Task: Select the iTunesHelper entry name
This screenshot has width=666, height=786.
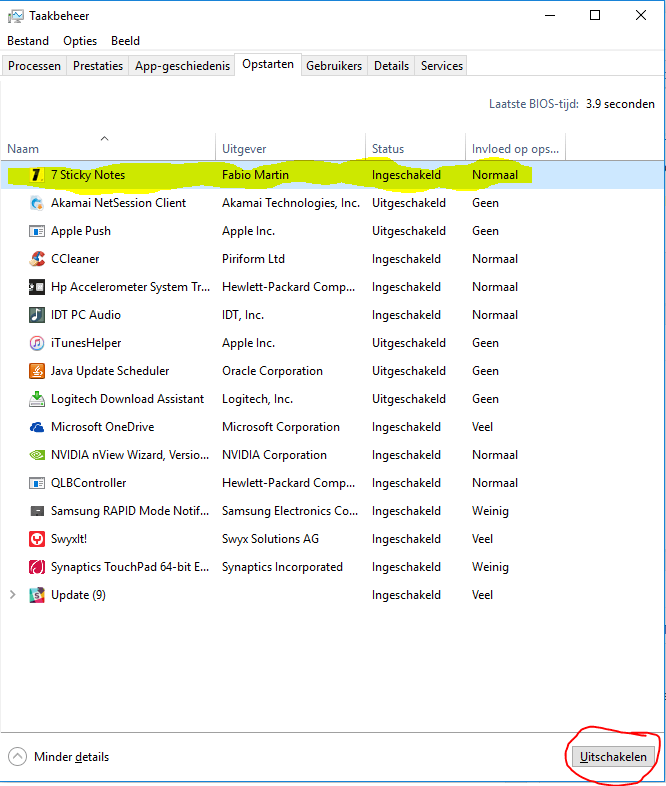Action: click(x=86, y=343)
